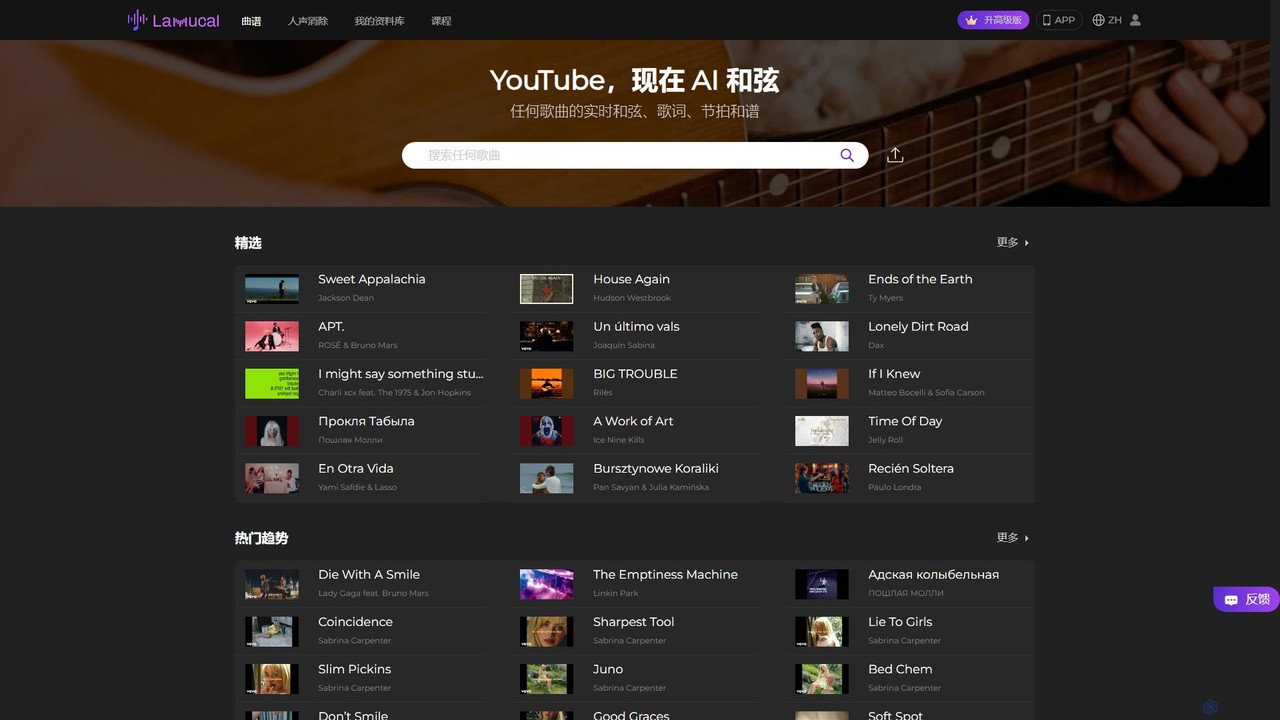Click the 升高级版 upgrade button
The image size is (1280, 720).
(993, 20)
